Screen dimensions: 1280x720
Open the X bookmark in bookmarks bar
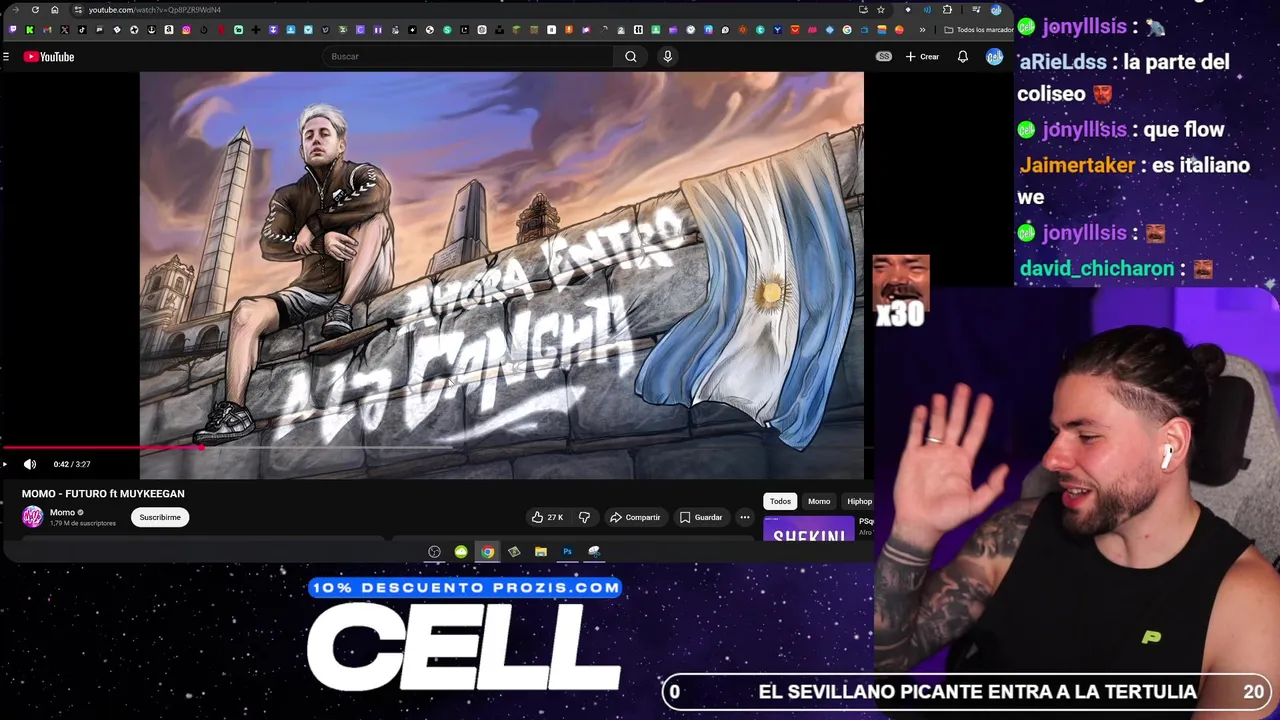65,30
